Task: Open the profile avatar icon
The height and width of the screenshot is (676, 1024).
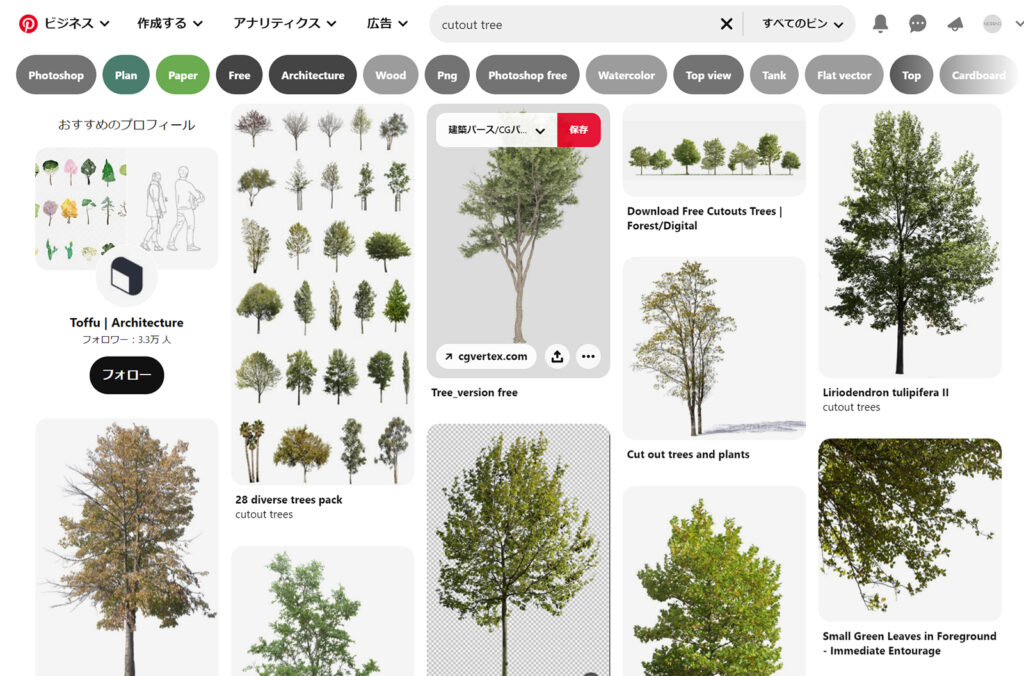Action: click(992, 24)
